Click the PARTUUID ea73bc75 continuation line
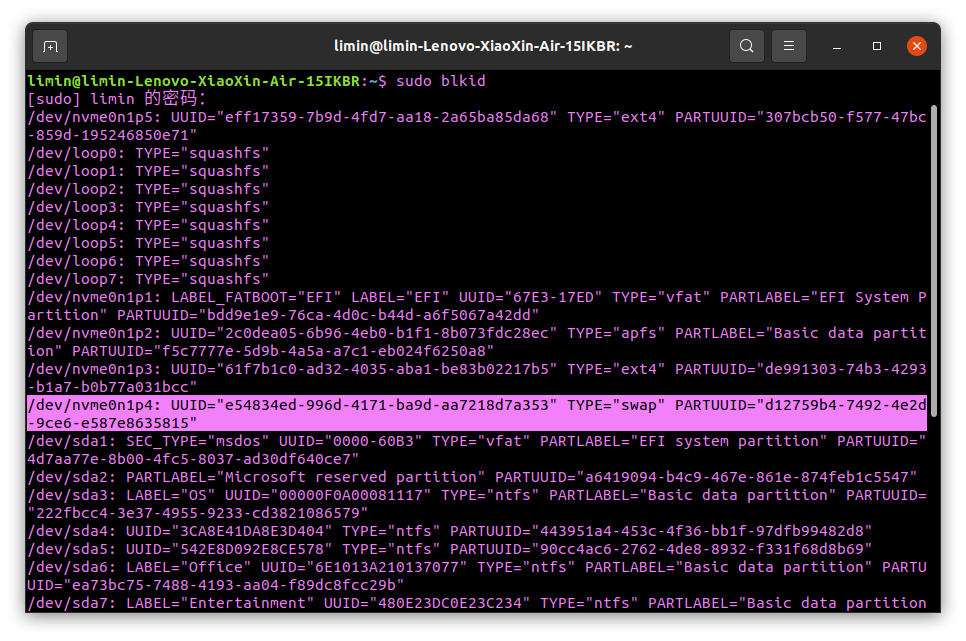The image size is (966, 641). click(216, 585)
